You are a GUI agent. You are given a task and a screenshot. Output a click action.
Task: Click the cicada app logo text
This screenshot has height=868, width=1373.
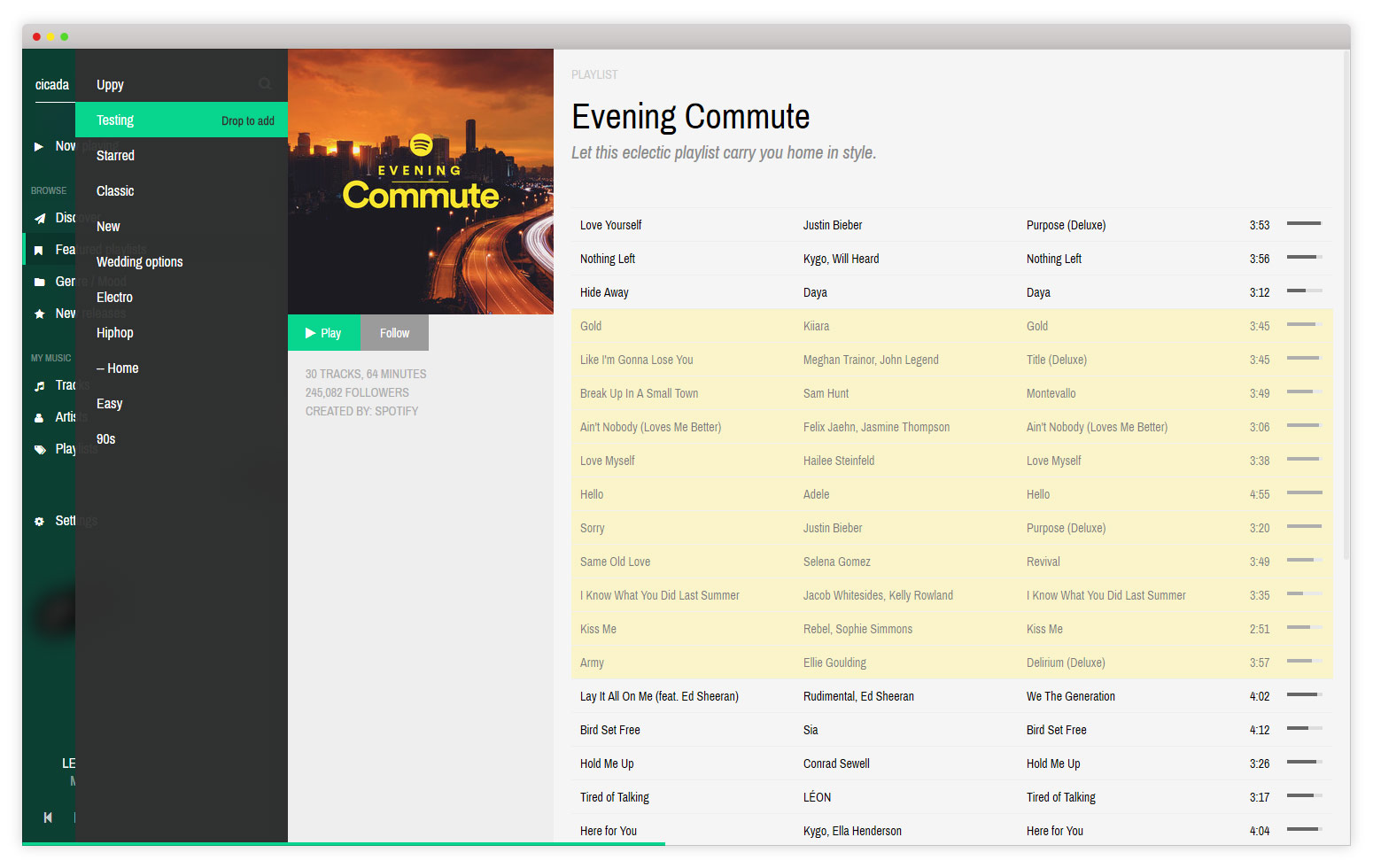pyautogui.click(x=51, y=85)
